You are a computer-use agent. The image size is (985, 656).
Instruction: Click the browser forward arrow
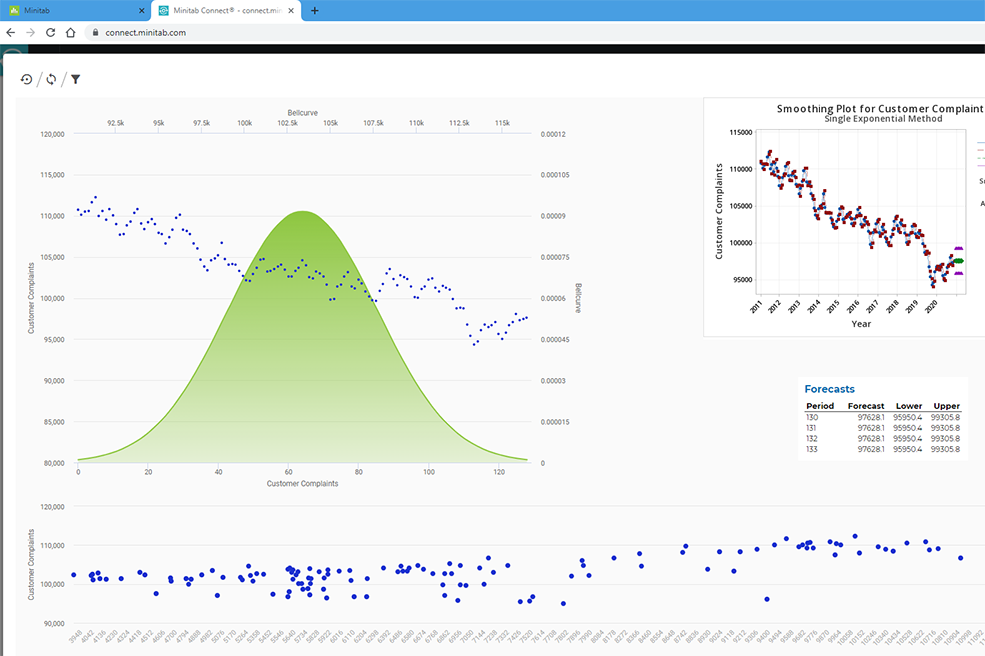(30, 32)
